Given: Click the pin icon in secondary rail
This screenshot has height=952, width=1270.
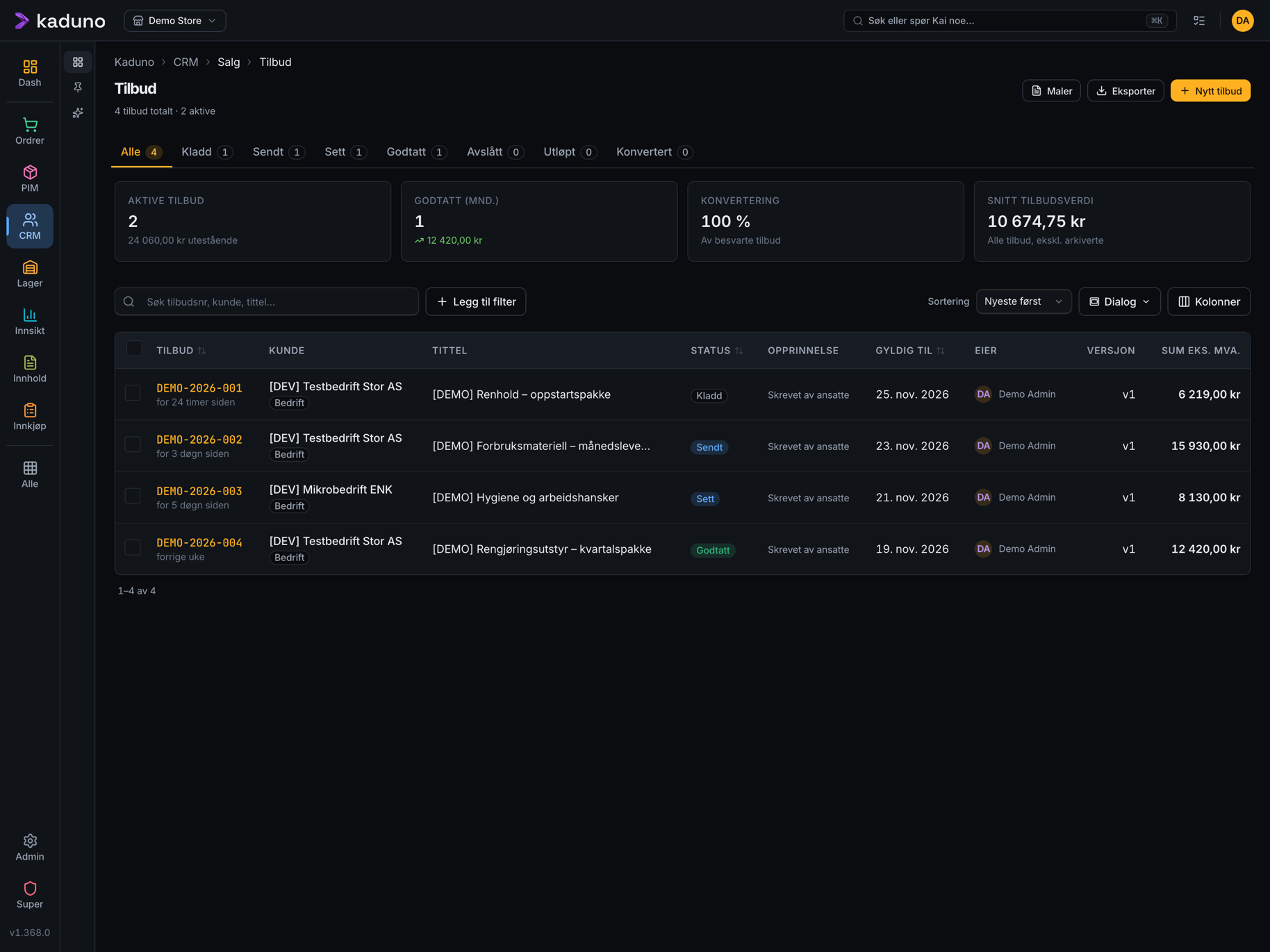Looking at the screenshot, I should click(x=78, y=87).
